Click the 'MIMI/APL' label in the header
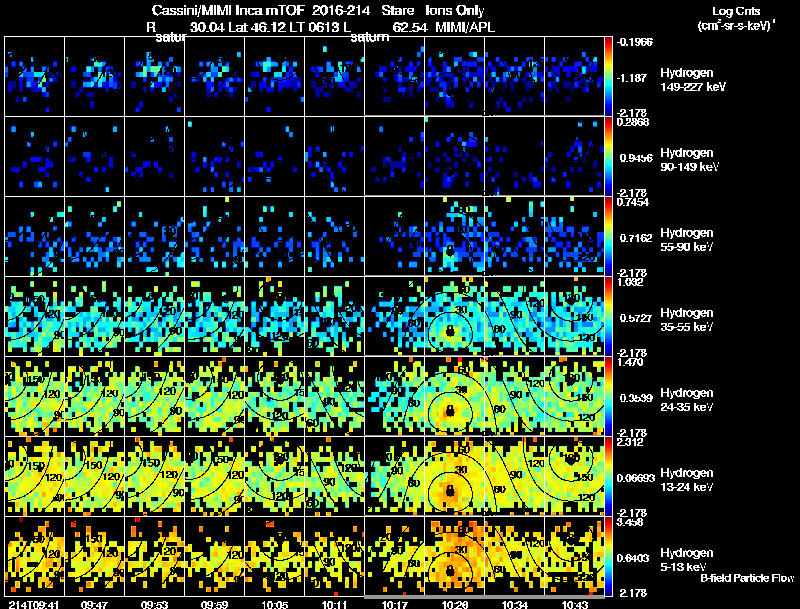 tap(465, 27)
